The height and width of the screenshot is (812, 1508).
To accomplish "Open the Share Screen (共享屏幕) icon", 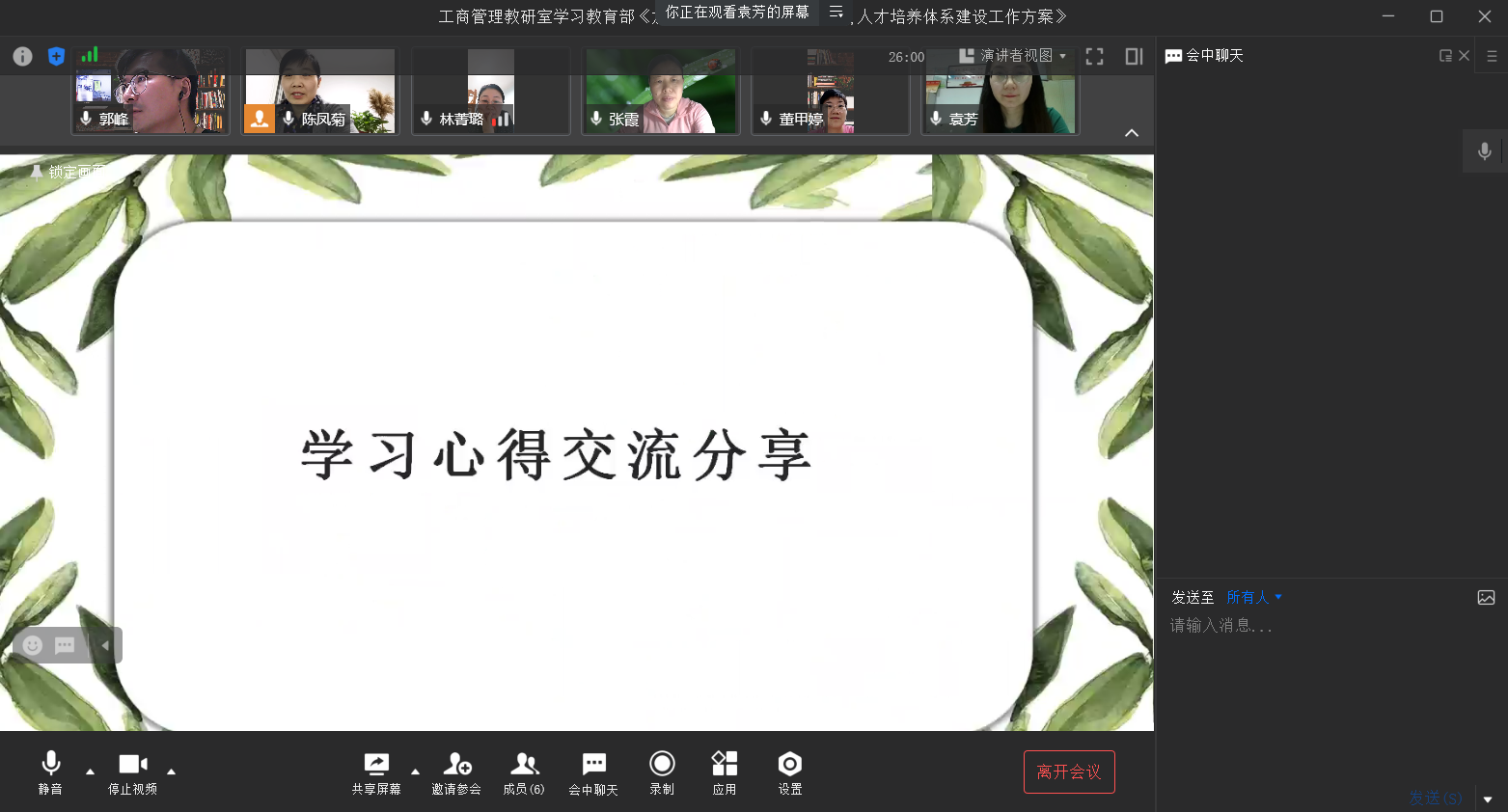I will click(376, 772).
